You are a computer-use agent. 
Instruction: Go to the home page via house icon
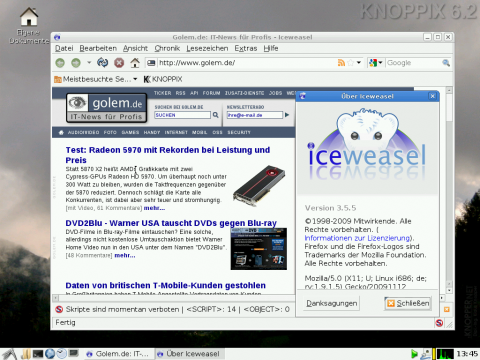pos(135,62)
